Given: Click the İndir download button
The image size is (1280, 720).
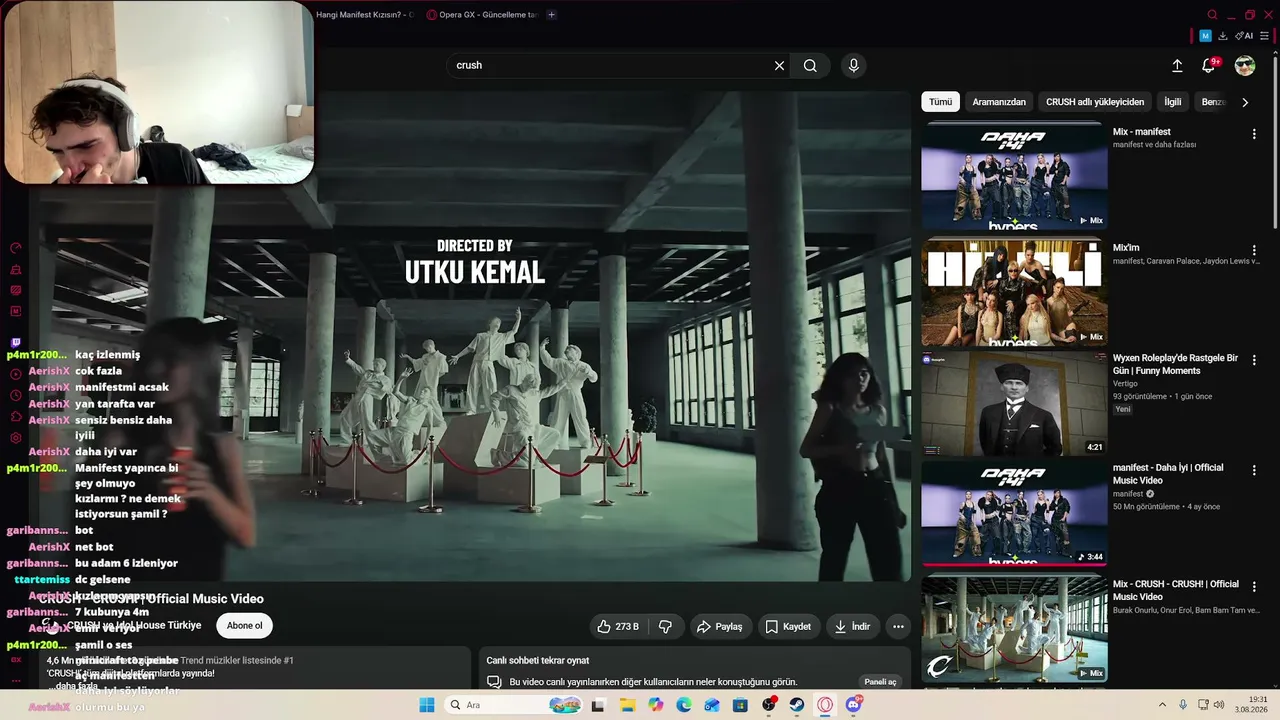Looking at the screenshot, I should (x=853, y=627).
